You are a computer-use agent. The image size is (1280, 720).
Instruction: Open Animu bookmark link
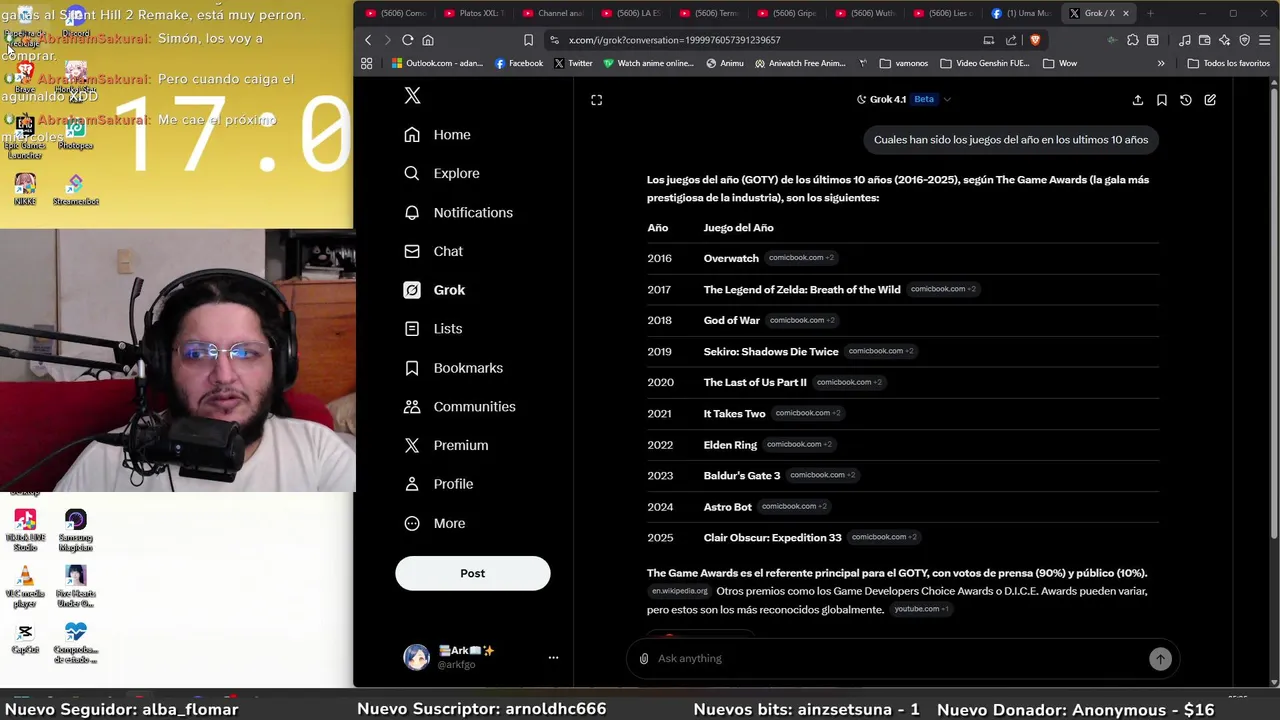[x=724, y=63]
